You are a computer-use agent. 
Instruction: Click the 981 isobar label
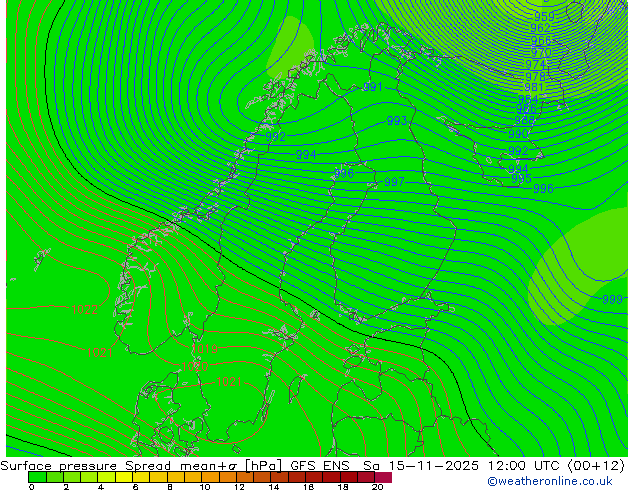click(534, 87)
